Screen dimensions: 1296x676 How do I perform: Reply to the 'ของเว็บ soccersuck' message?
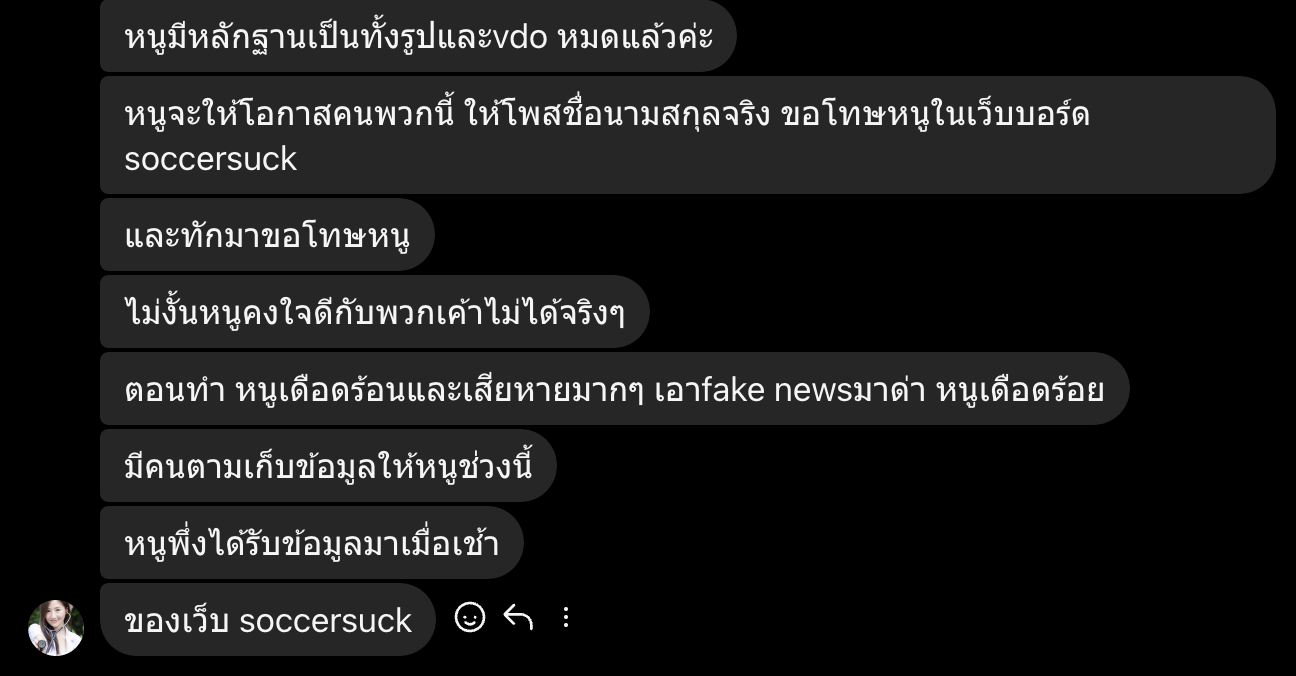(518, 617)
